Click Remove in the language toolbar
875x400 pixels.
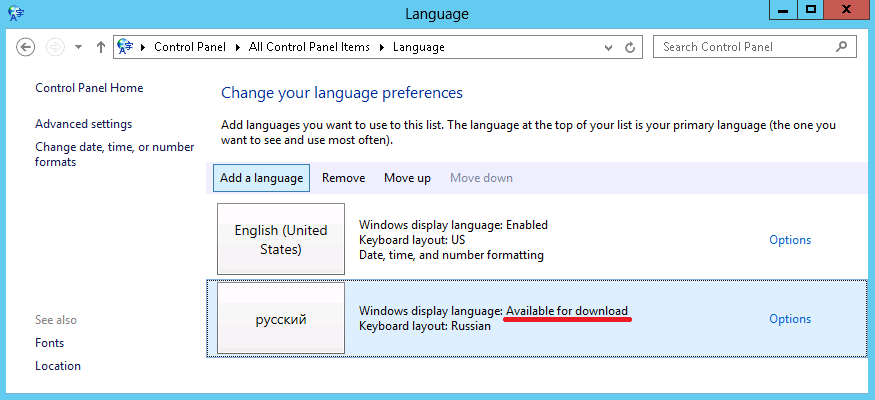(x=343, y=178)
